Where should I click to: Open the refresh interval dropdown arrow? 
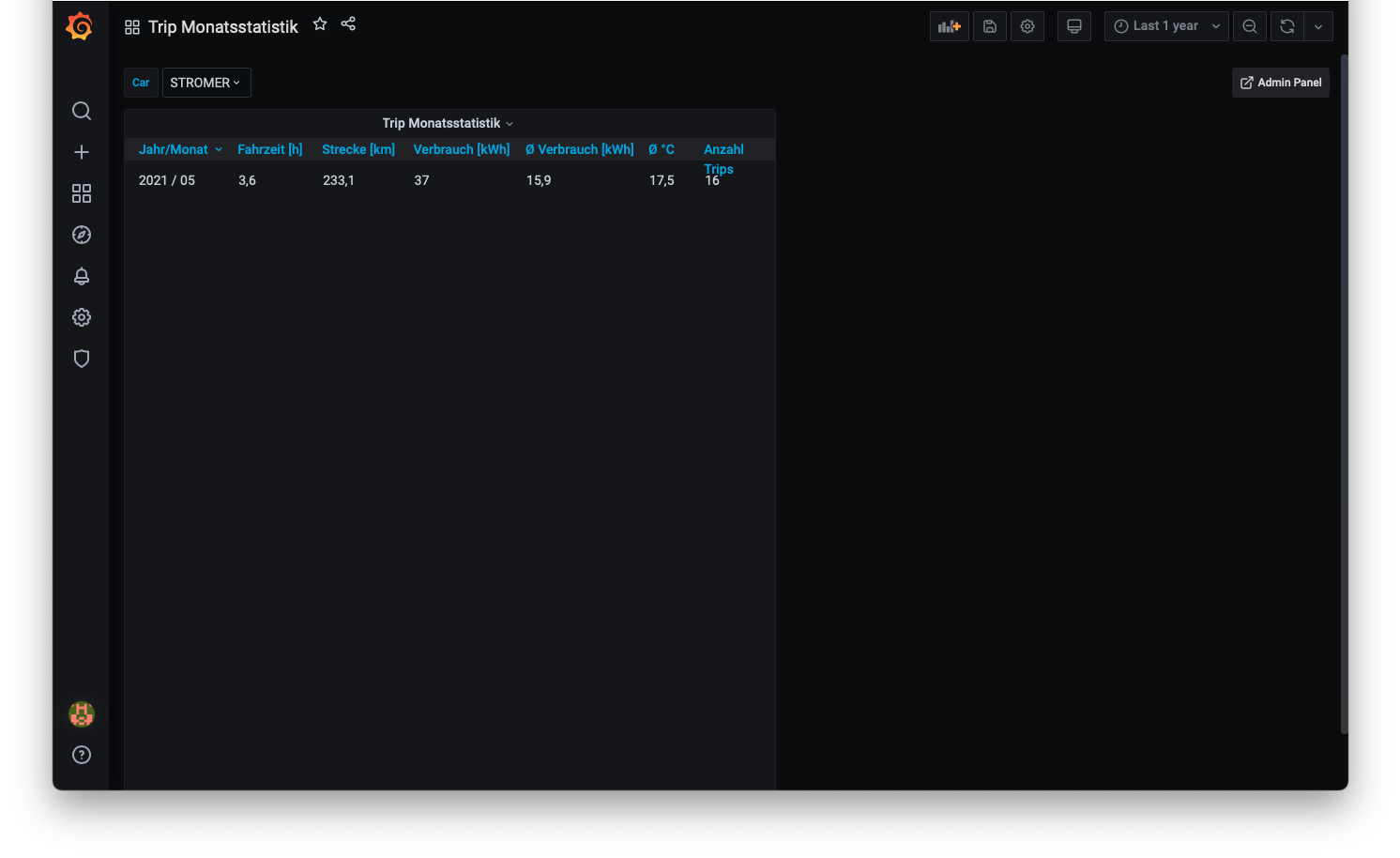(1318, 26)
